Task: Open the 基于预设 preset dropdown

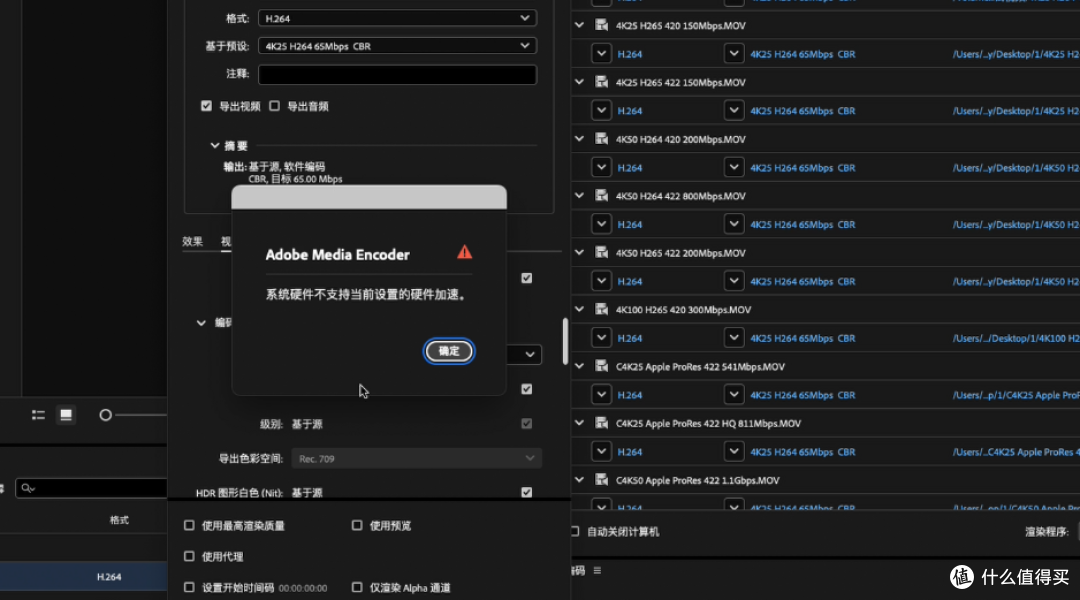Action: pyautogui.click(x=397, y=46)
